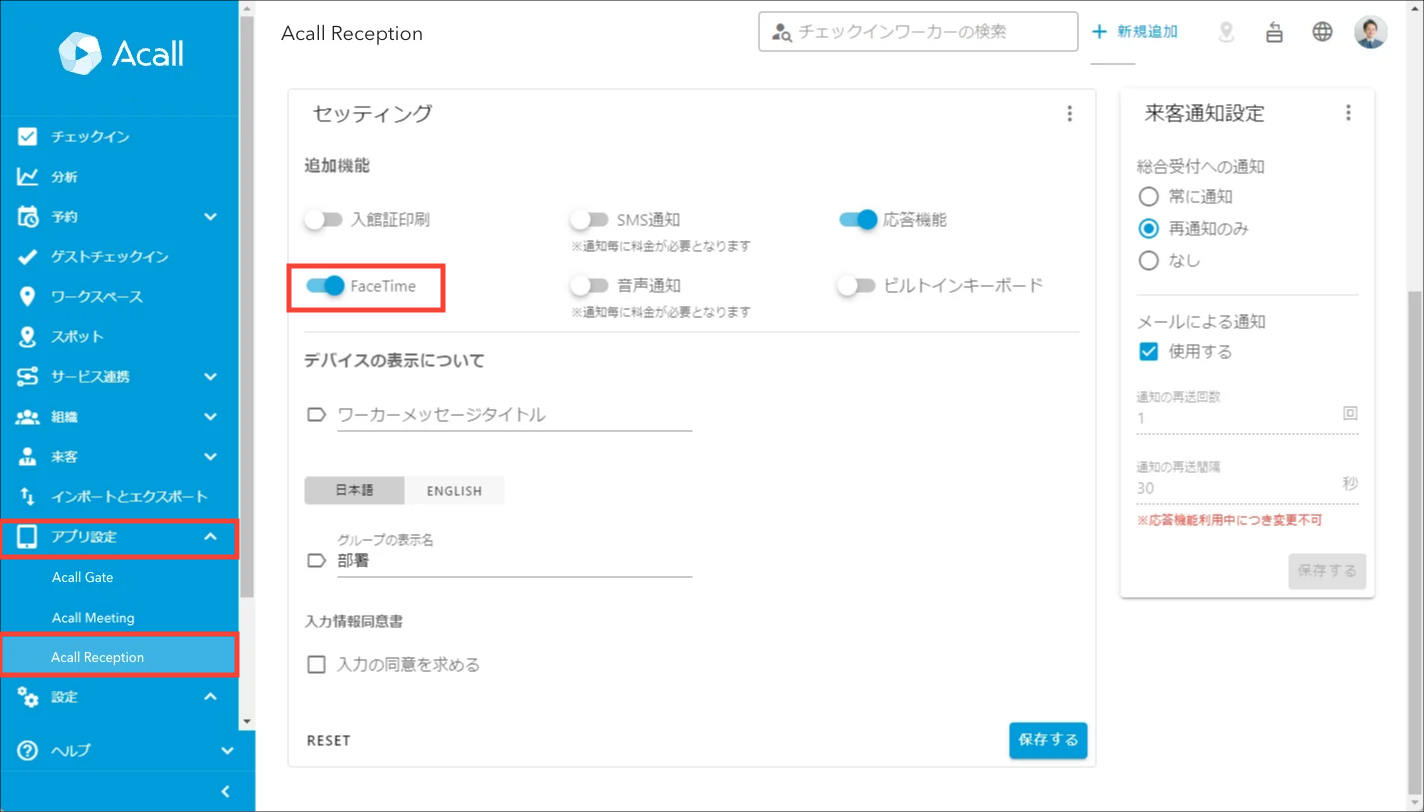Click the 通知の再送回数 field
Viewport: 1424px width, 812px height.
click(x=1247, y=418)
